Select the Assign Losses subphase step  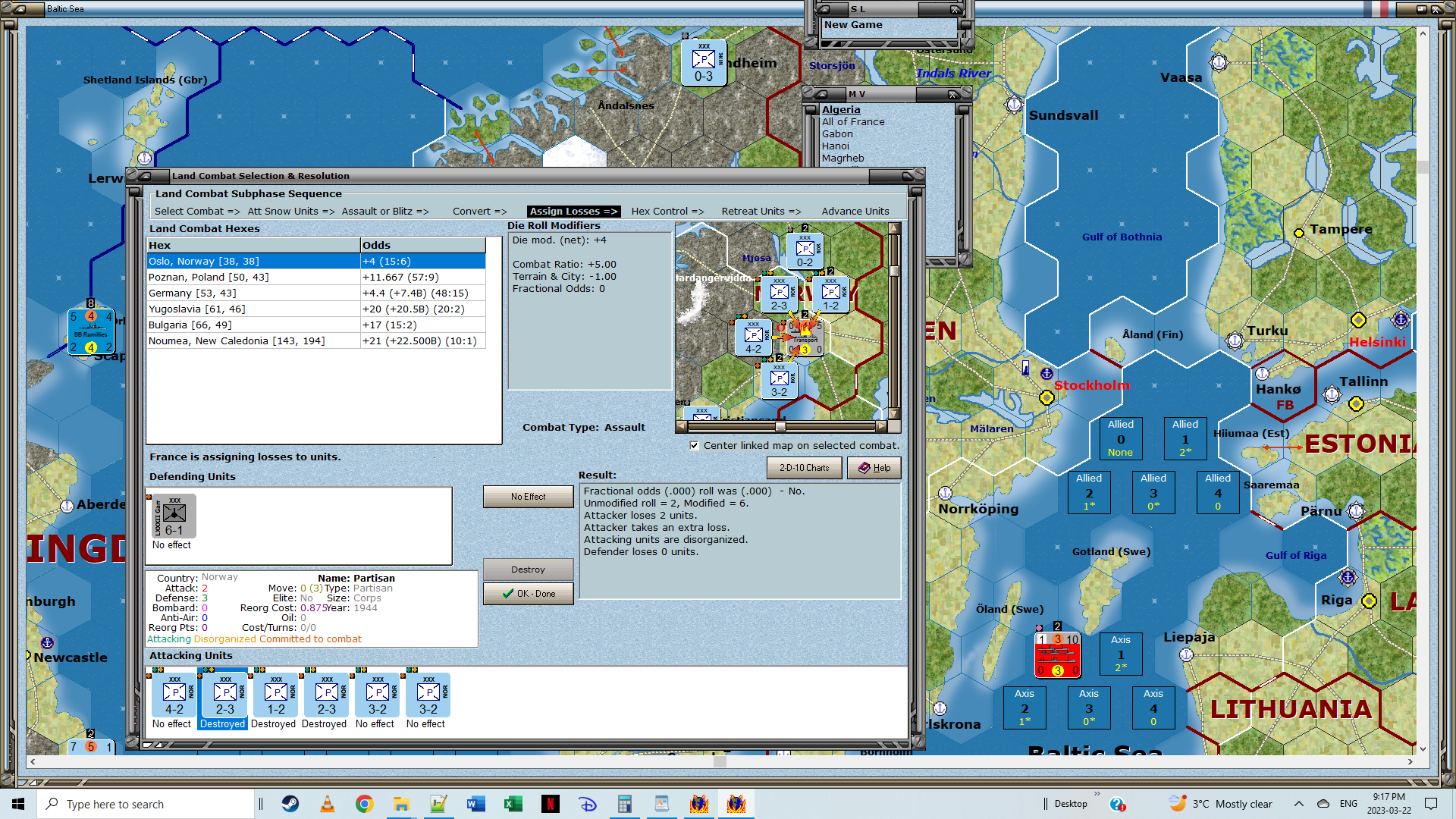(x=573, y=212)
